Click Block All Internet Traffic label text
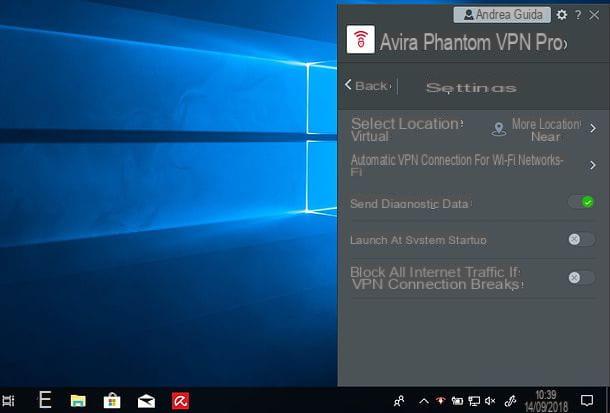The height and width of the screenshot is (413, 610). (x=436, y=278)
